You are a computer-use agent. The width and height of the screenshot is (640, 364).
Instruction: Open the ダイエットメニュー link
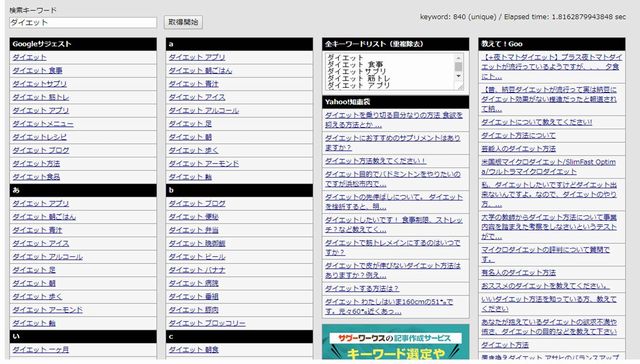tap(43, 124)
